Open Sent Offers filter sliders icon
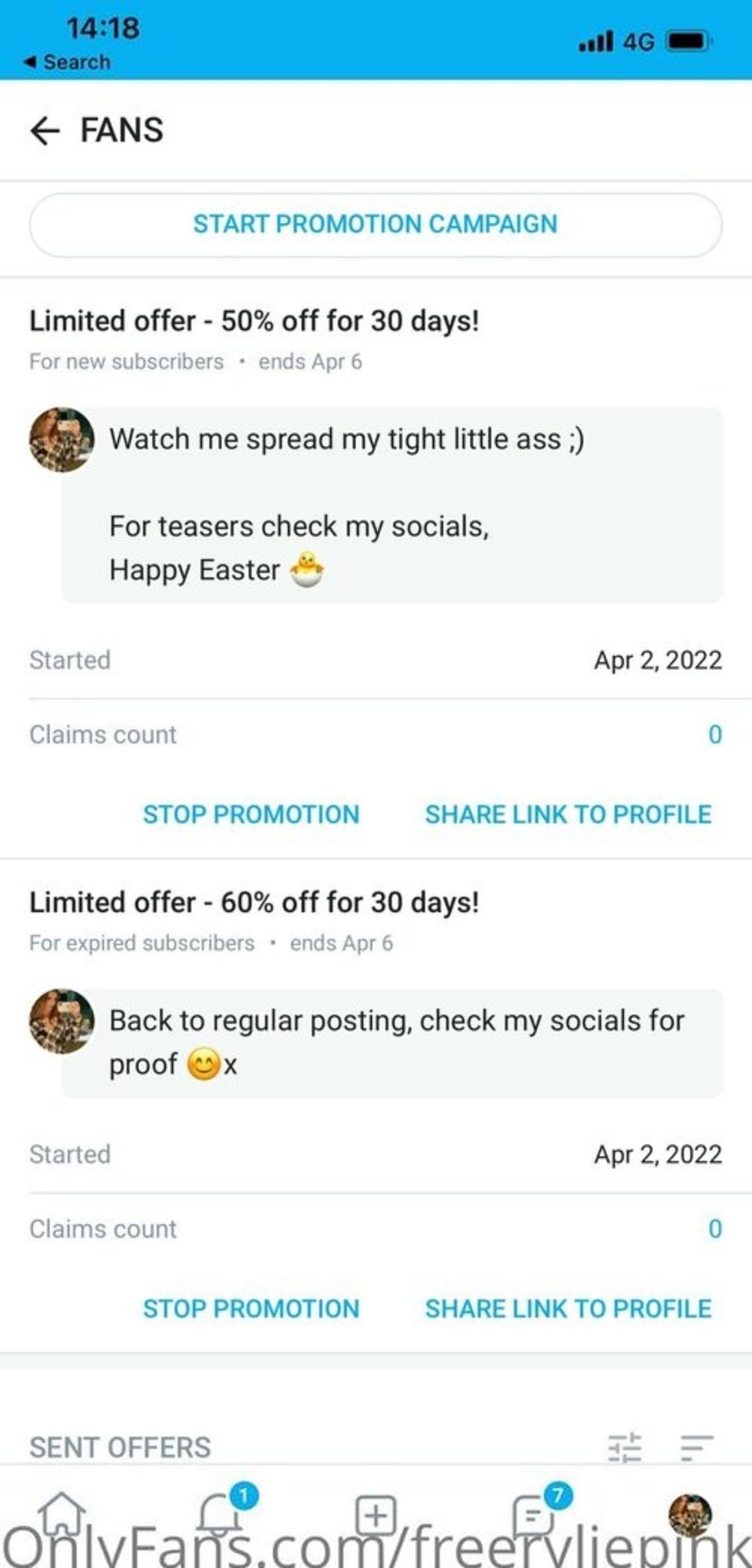Image resolution: width=752 pixels, height=1568 pixels. pos(625,1447)
